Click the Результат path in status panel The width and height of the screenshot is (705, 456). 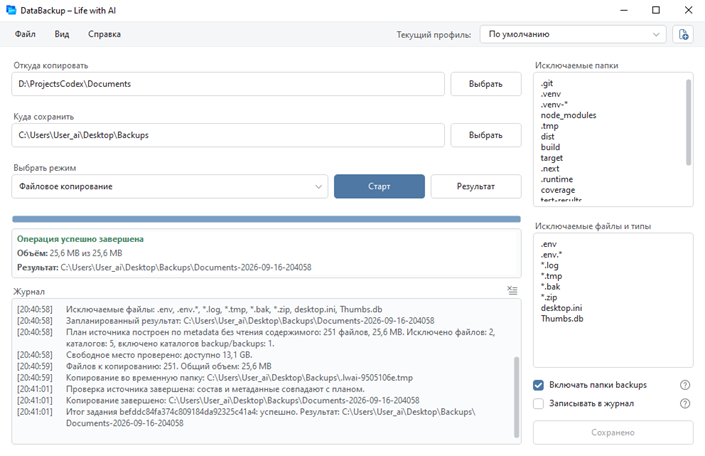pyautogui.click(x=186, y=268)
